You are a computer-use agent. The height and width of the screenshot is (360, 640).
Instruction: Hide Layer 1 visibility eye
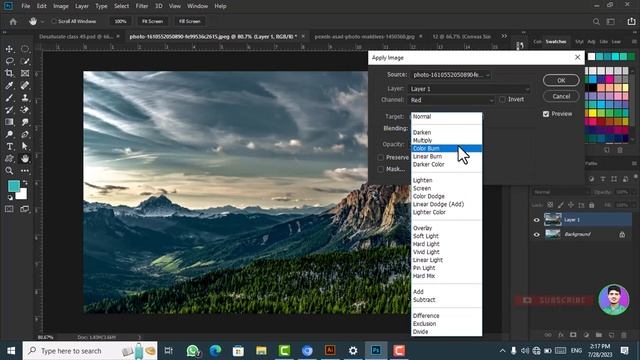(536, 220)
